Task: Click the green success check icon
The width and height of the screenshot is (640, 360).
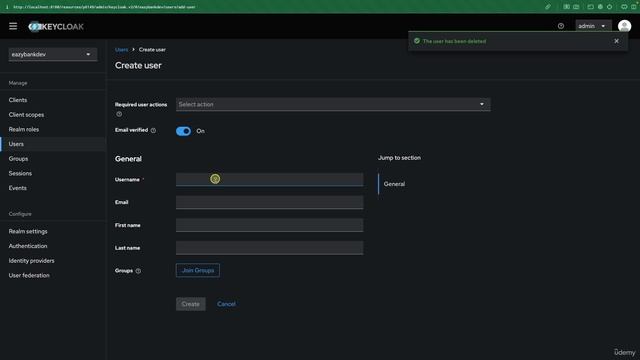Action: pos(417,41)
